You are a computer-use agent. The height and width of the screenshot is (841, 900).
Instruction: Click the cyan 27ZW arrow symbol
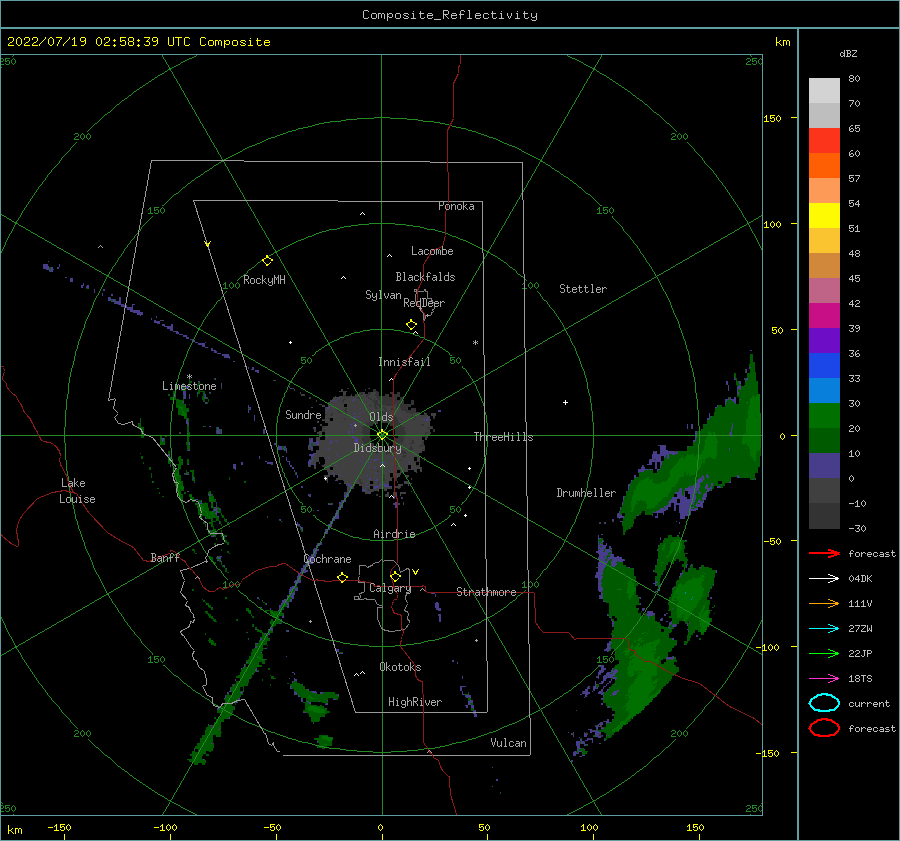coord(824,629)
